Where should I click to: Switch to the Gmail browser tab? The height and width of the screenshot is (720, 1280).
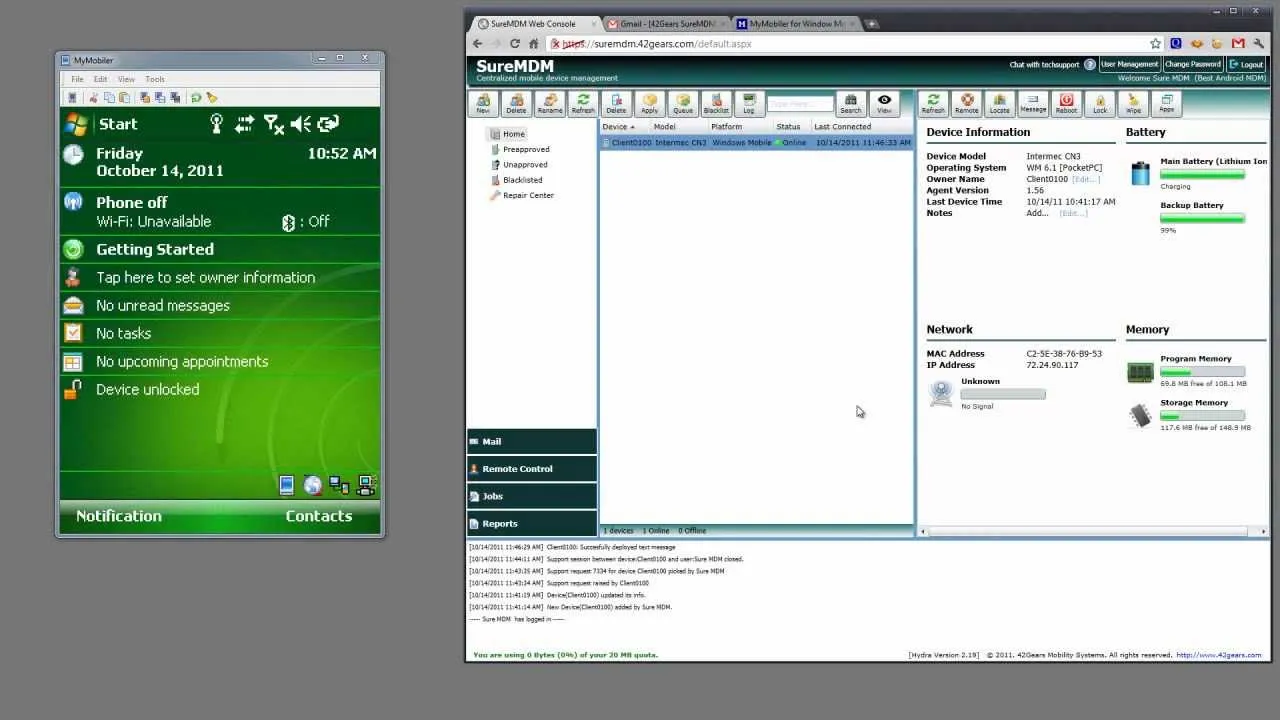[x=667, y=23]
